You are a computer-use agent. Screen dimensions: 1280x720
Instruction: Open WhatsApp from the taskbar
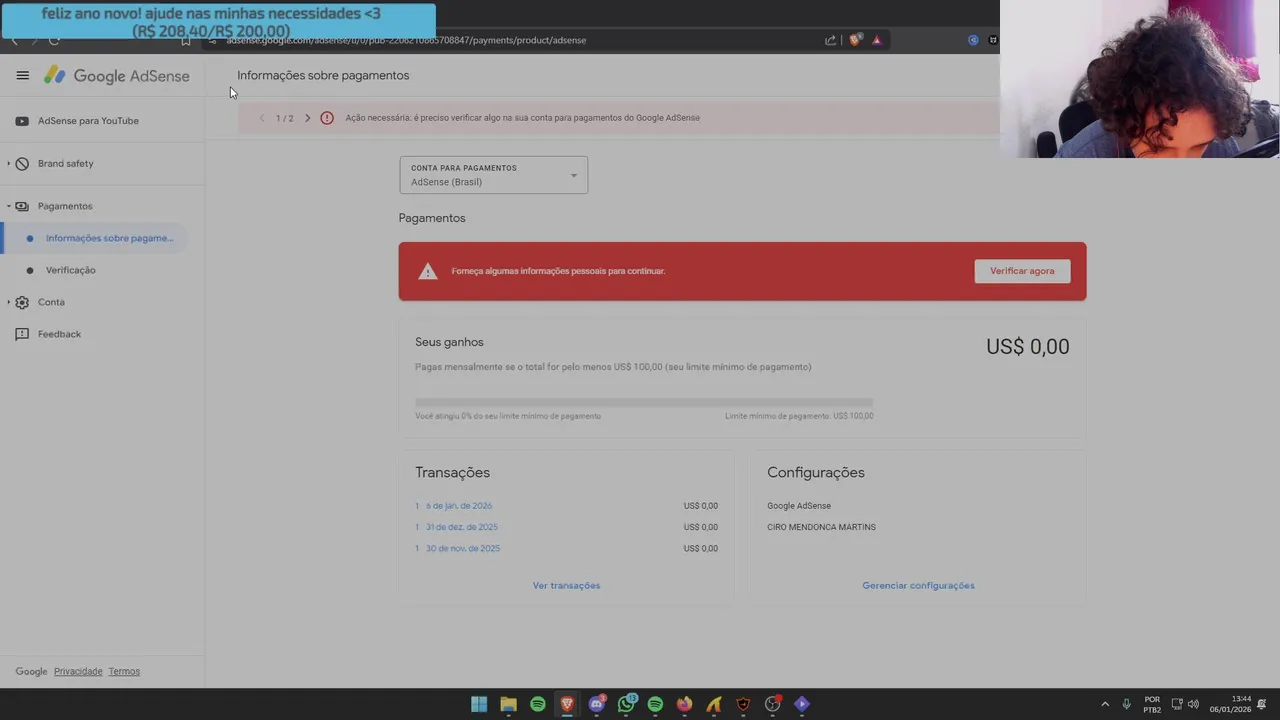point(626,704)
